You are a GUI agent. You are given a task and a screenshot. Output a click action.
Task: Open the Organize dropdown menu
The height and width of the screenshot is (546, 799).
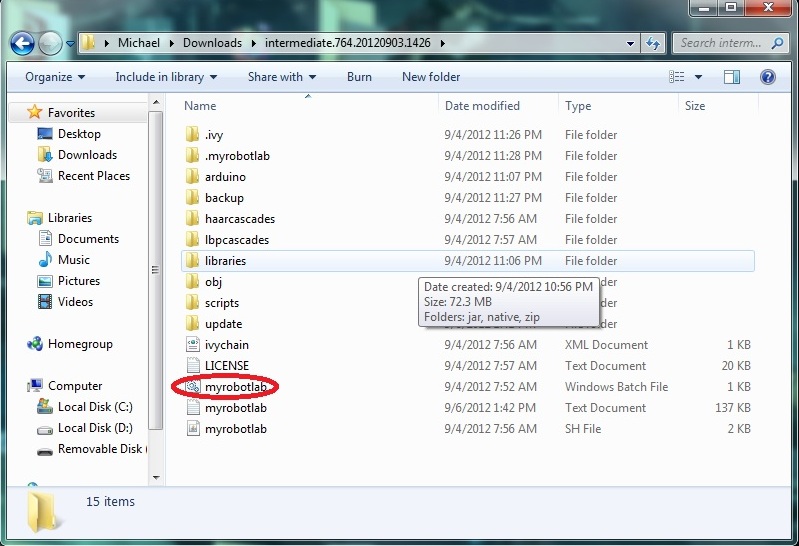pyautogui.click(x=55, y=77)
